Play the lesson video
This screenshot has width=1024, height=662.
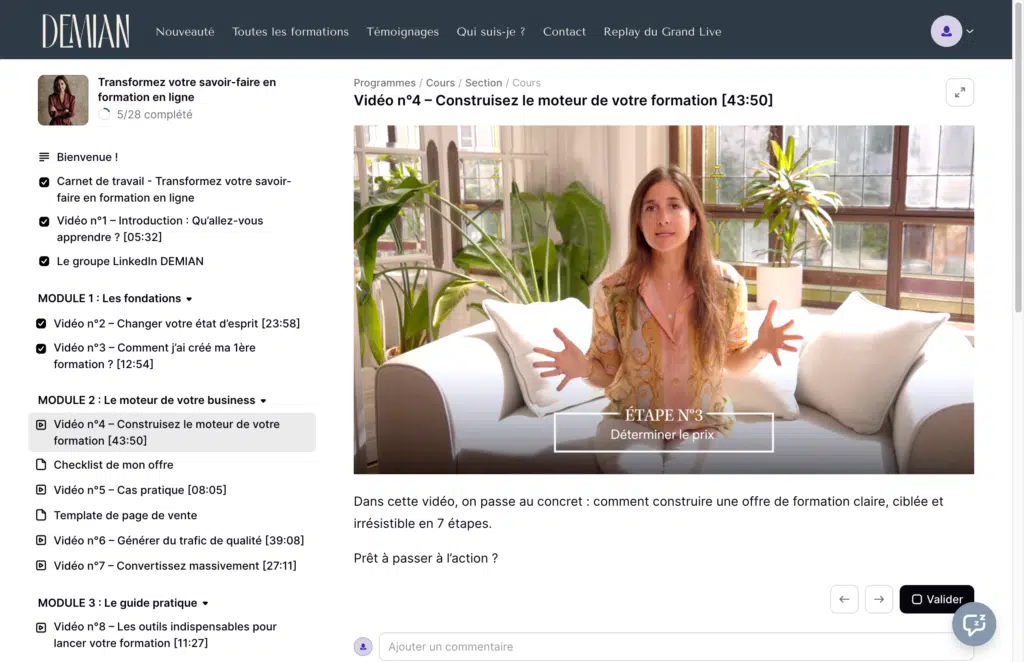click(x=664, y=300)
